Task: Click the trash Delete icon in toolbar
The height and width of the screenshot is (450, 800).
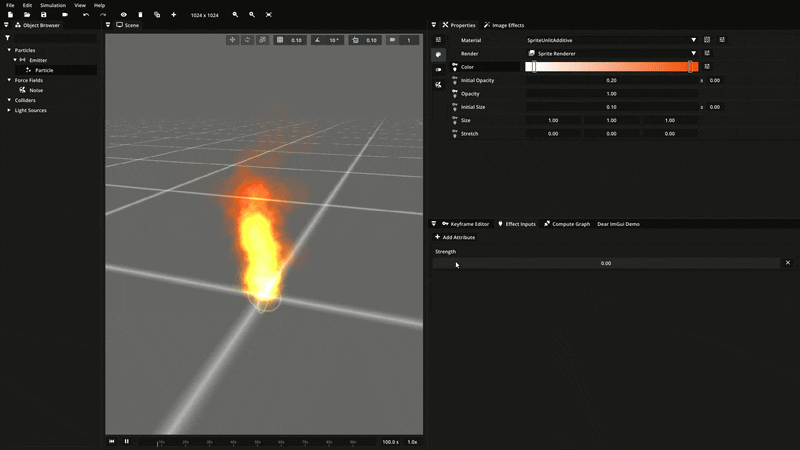Action: 140,15
